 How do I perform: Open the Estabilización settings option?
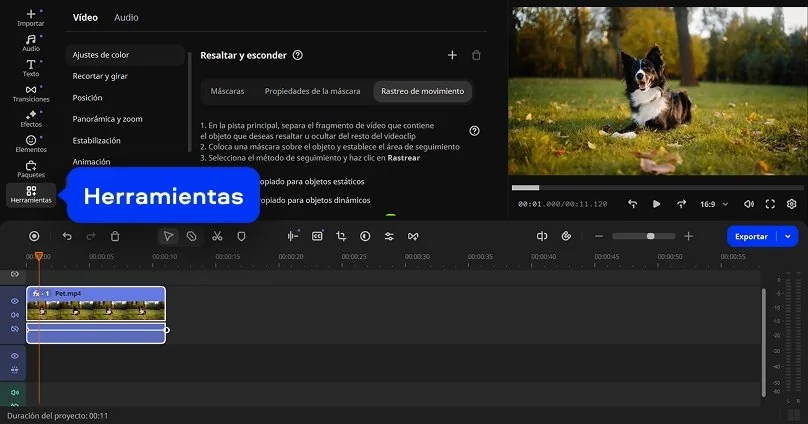(x=96, y=141)
